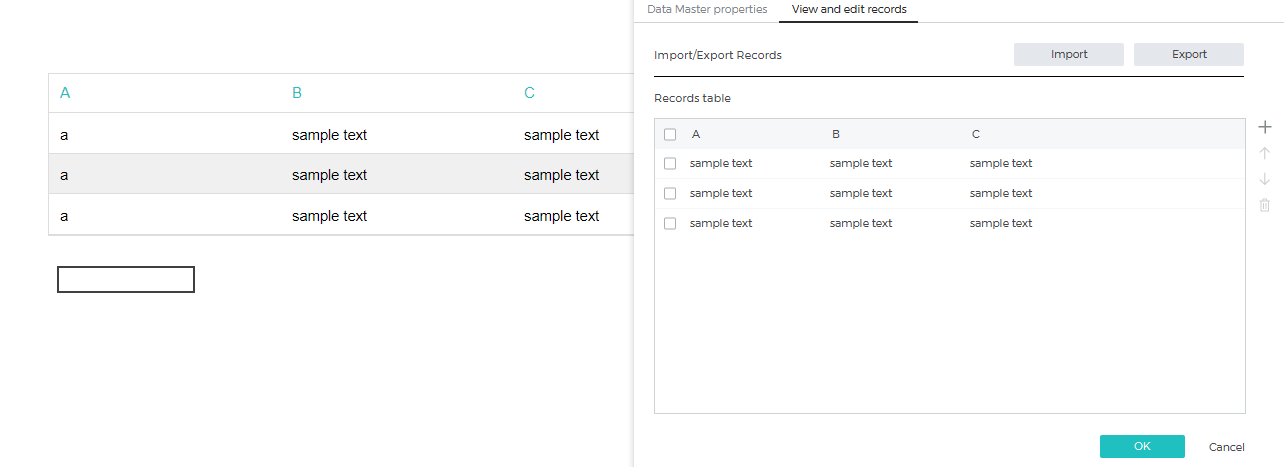This screenshot has width=1284, height=467.
Task: Switch to Data Master properties tab
Action: pos(707,9)
